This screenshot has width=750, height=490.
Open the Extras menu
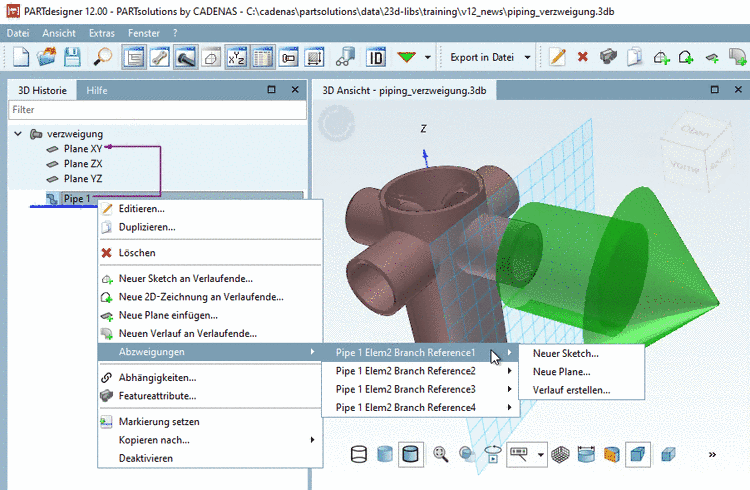coord(102,33)
